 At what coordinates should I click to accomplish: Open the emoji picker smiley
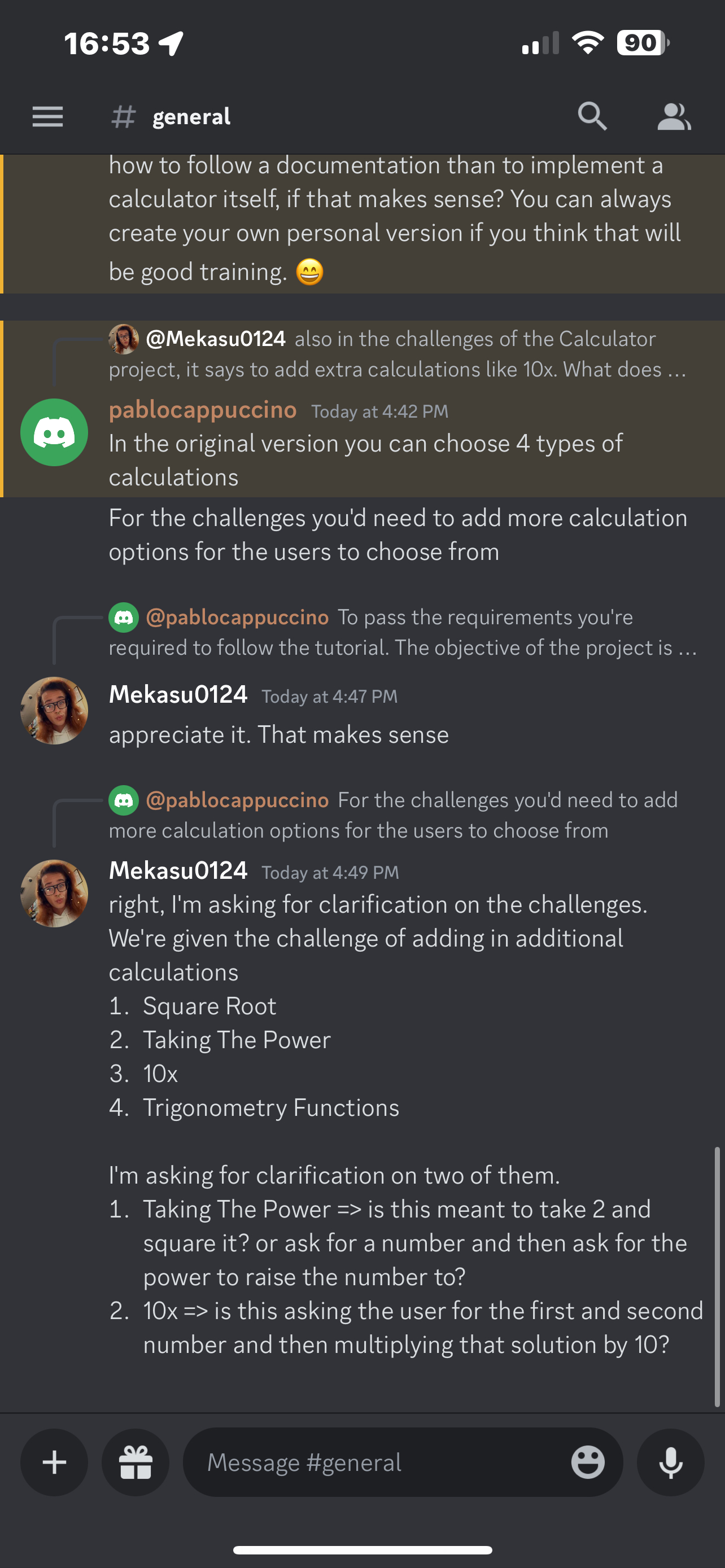pos(587,1462)
